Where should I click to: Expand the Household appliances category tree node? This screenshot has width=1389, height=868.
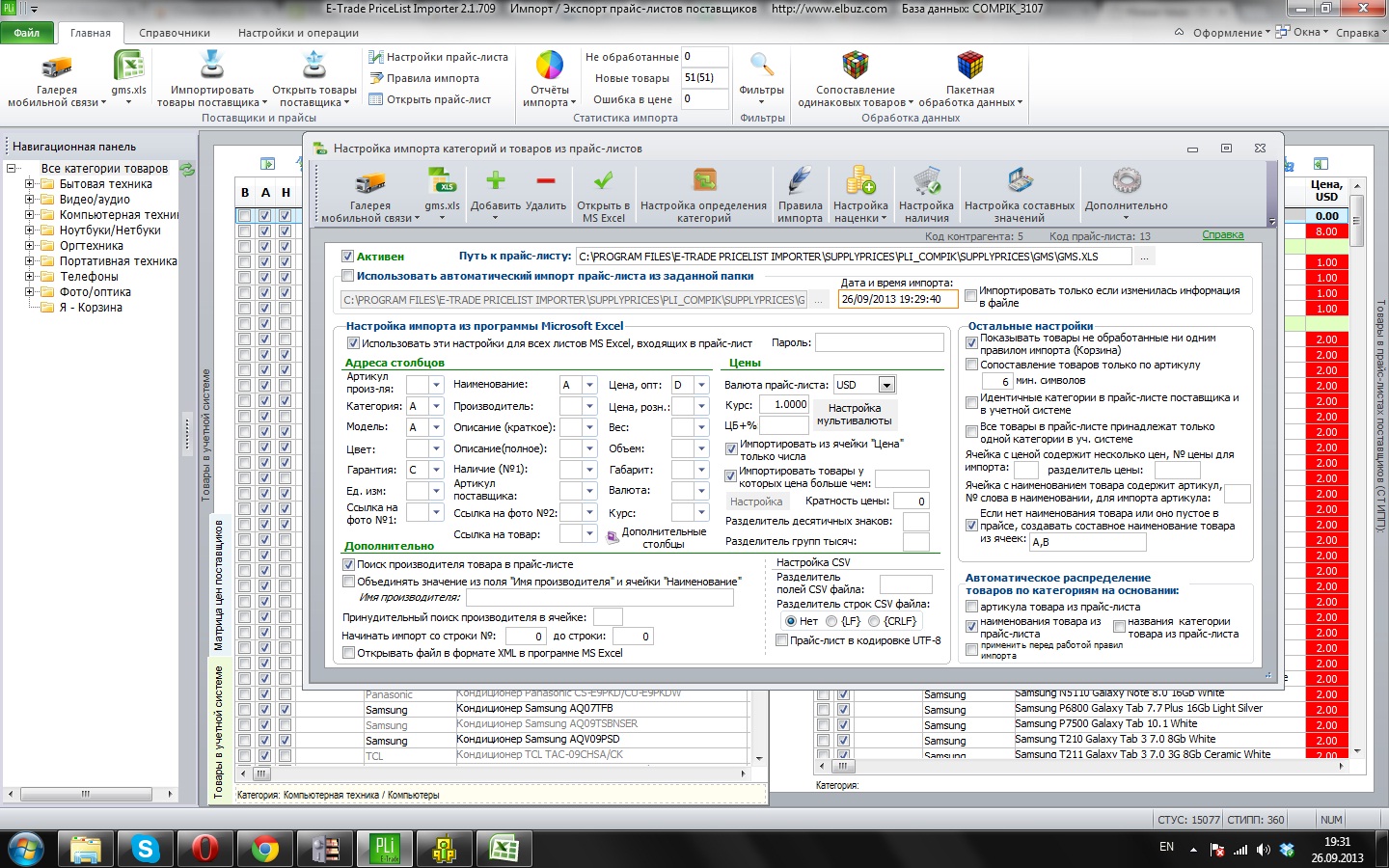[29, 184]
